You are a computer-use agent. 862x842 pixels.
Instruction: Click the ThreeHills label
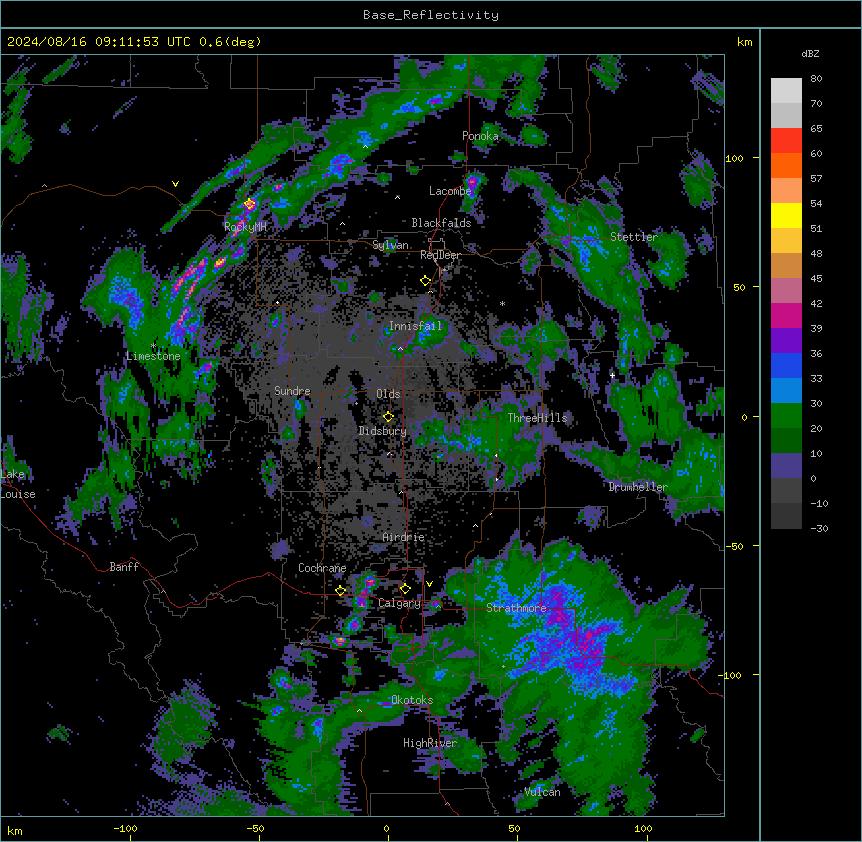537,418
